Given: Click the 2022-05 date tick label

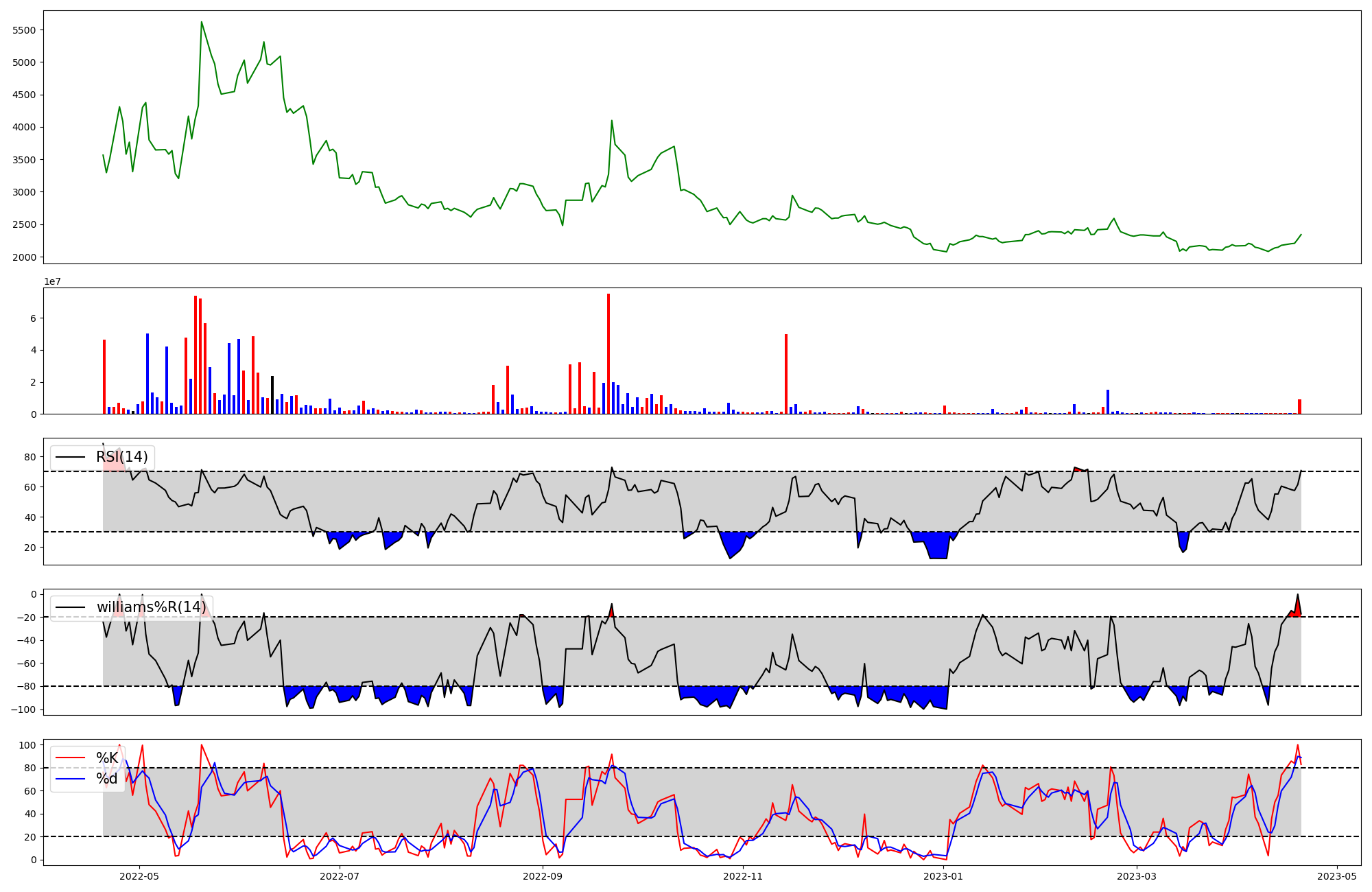Looking at the screenshot, I should pos(139,876).
